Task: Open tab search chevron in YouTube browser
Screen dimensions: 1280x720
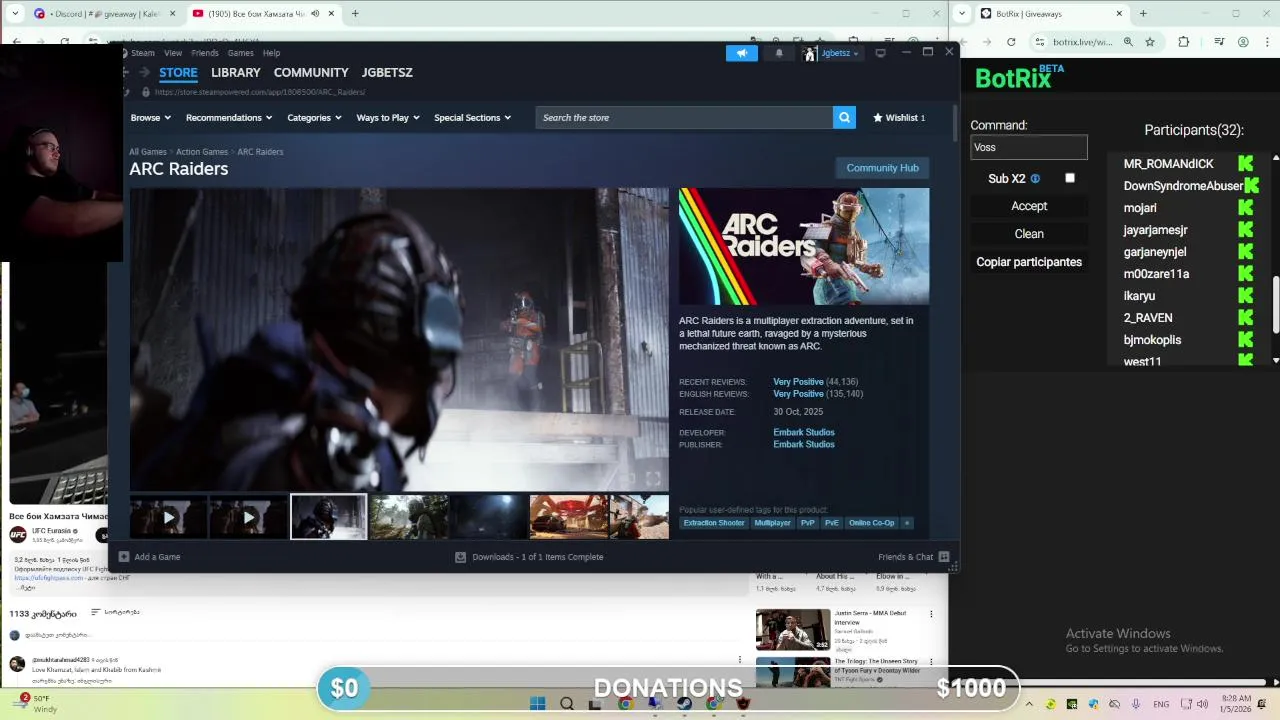Action: tap(14, 14)
